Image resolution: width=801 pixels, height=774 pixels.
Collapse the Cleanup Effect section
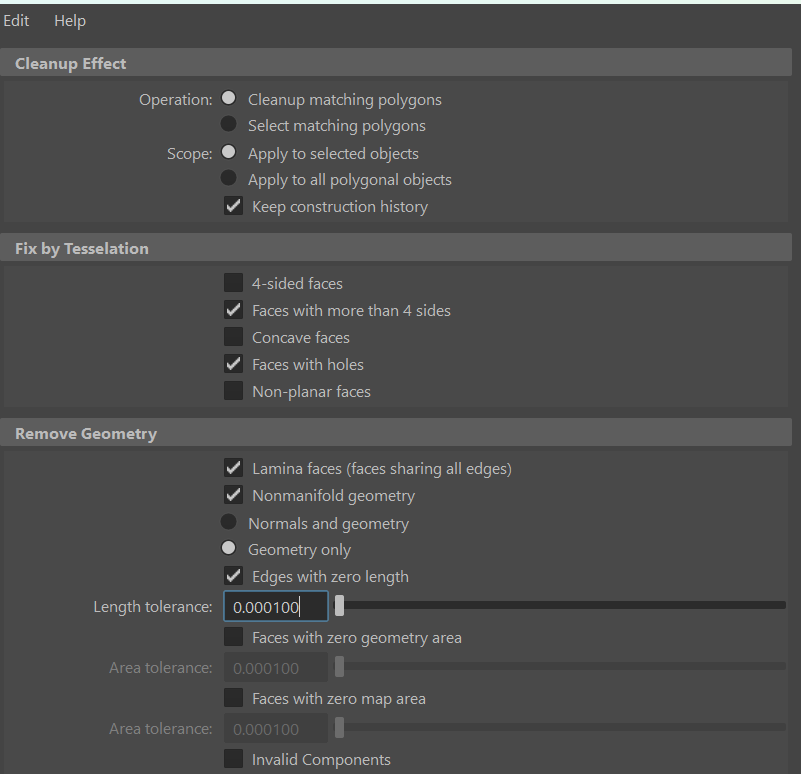point(71,63)
